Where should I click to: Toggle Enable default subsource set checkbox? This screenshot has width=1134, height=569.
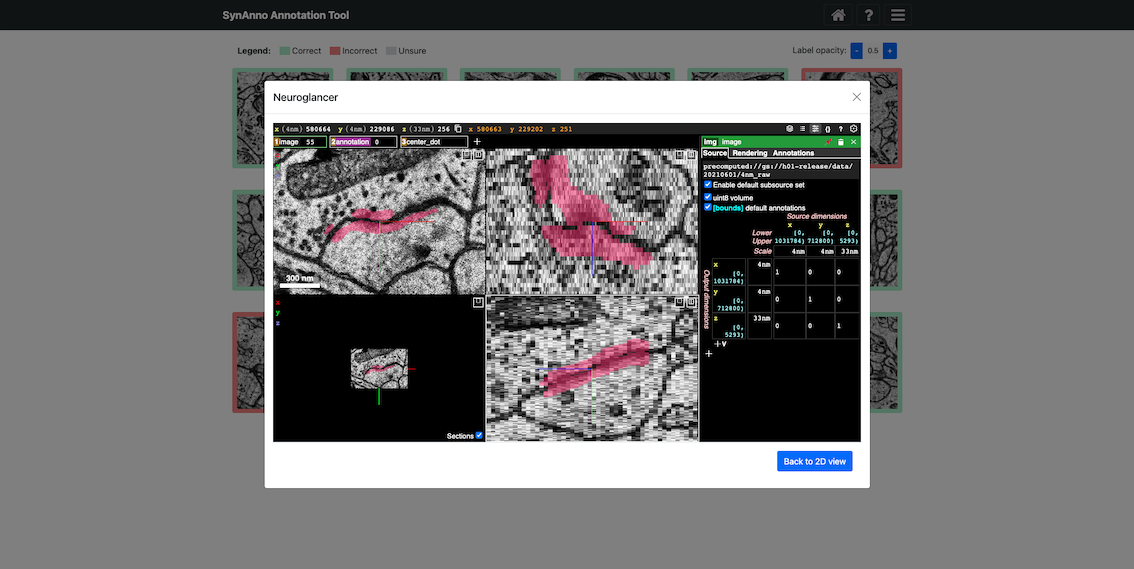point(708,185)
